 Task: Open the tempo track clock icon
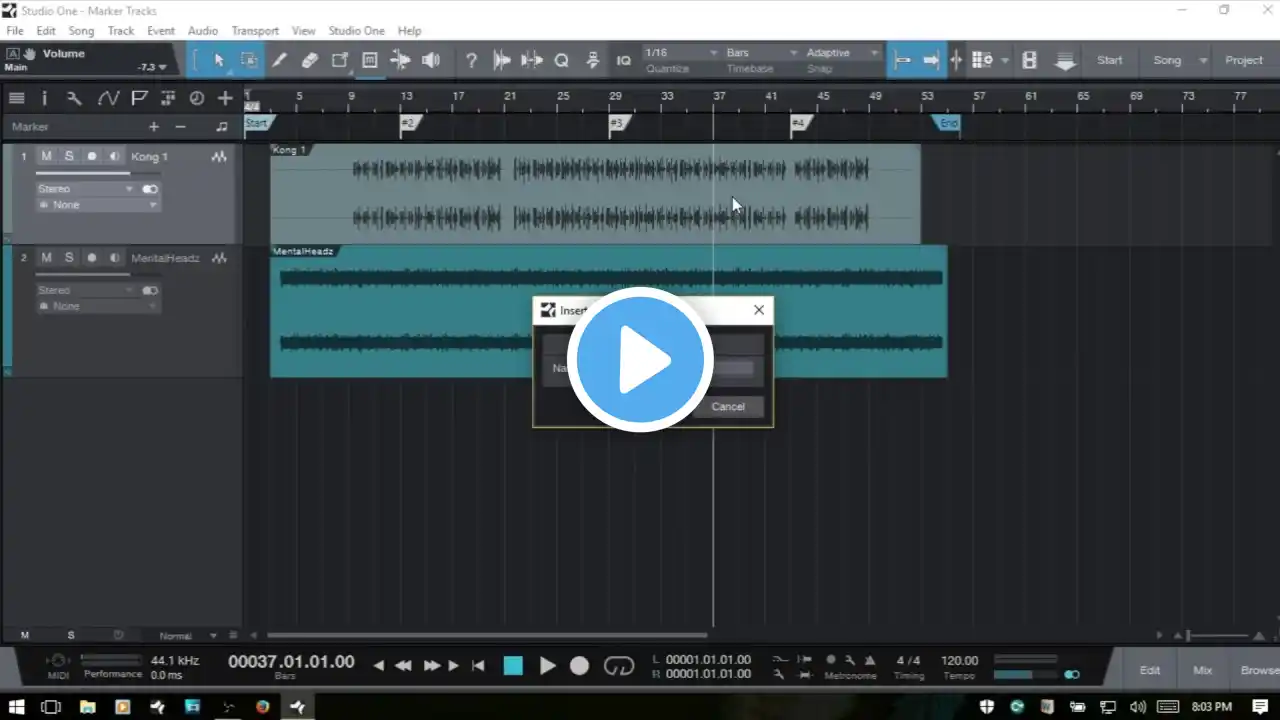197,98
